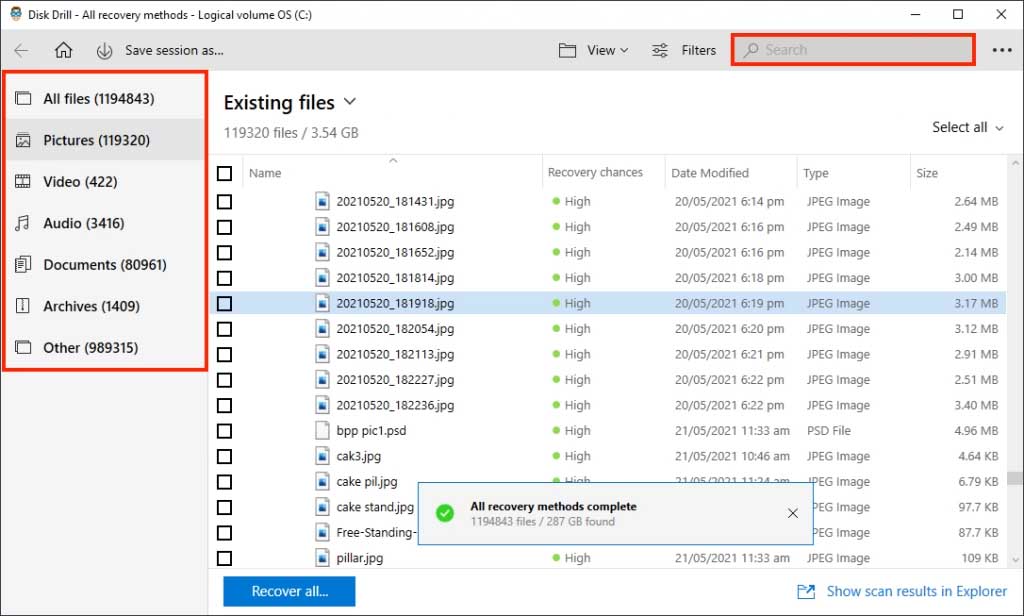
Task: Dismiss the recovery complete notification
Action: pos(792,513)
